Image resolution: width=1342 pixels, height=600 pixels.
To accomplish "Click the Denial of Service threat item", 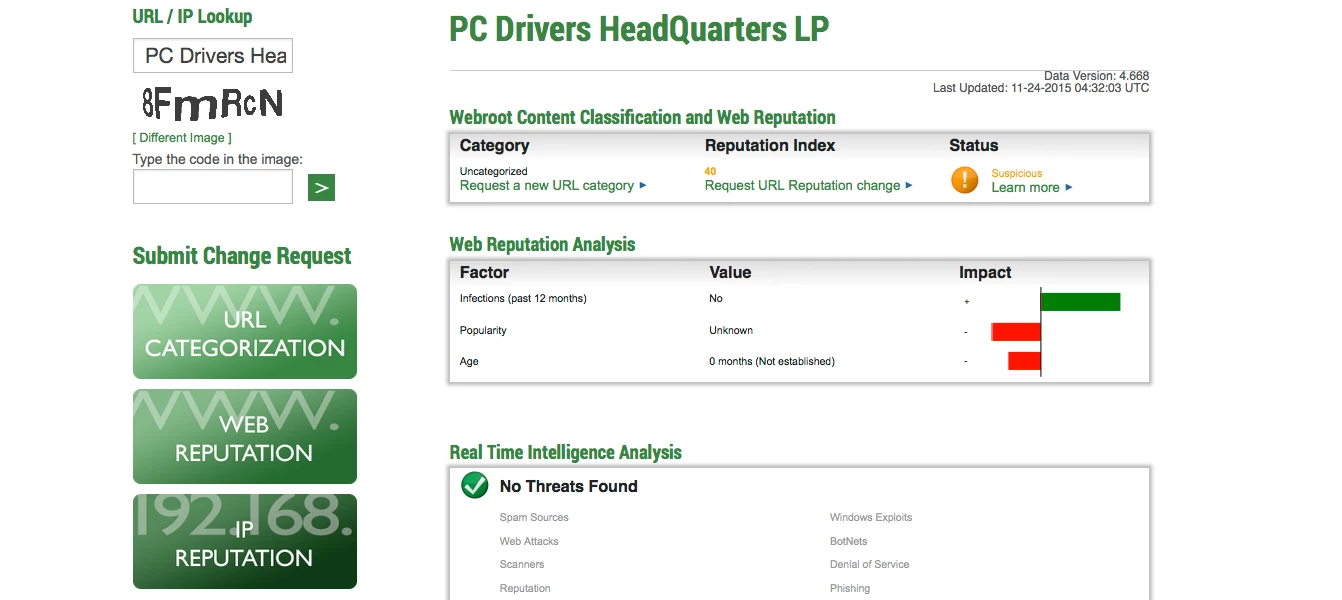I will tap(870, 565).
